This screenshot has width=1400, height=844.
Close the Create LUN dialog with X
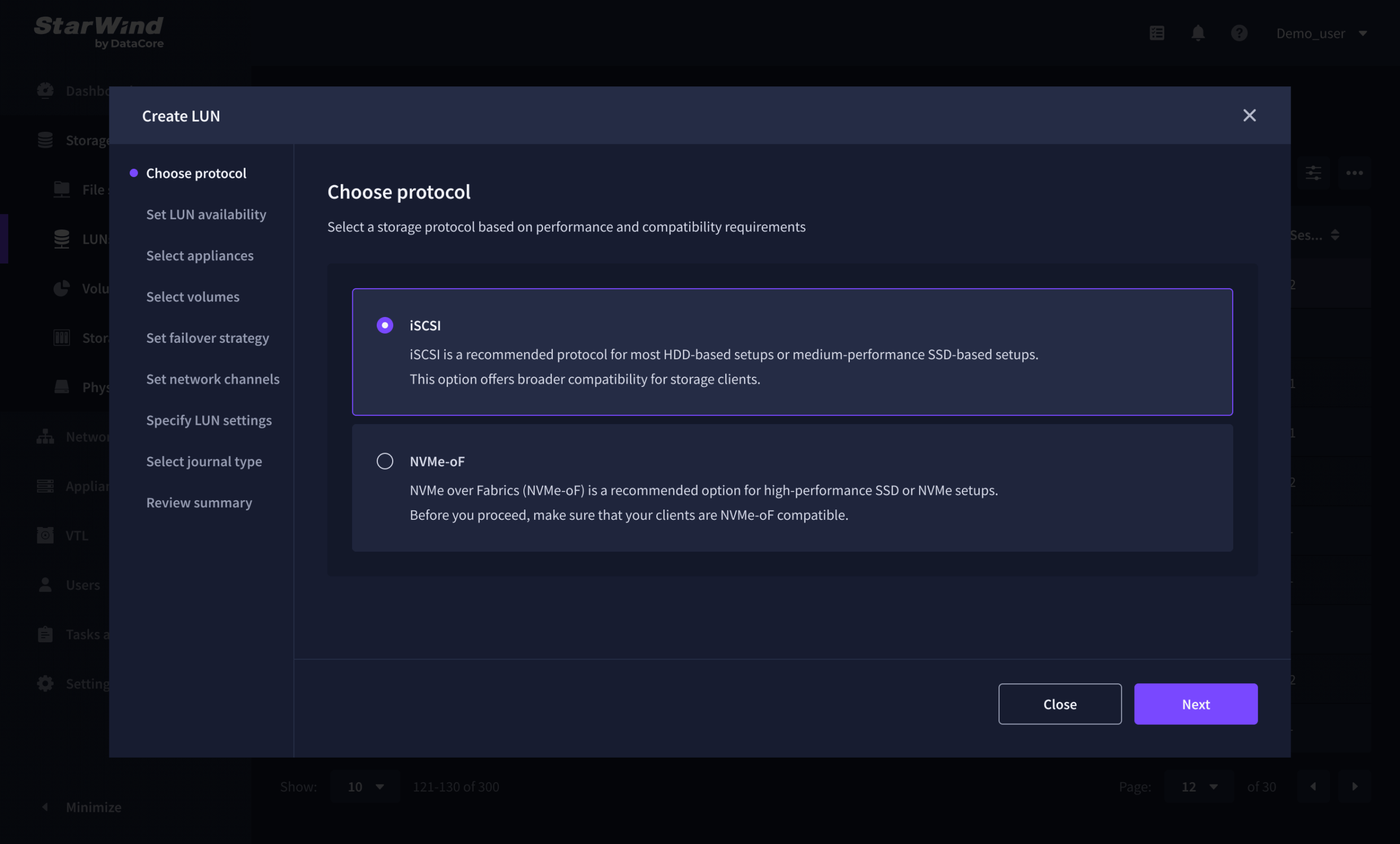tap(1249, 115)
